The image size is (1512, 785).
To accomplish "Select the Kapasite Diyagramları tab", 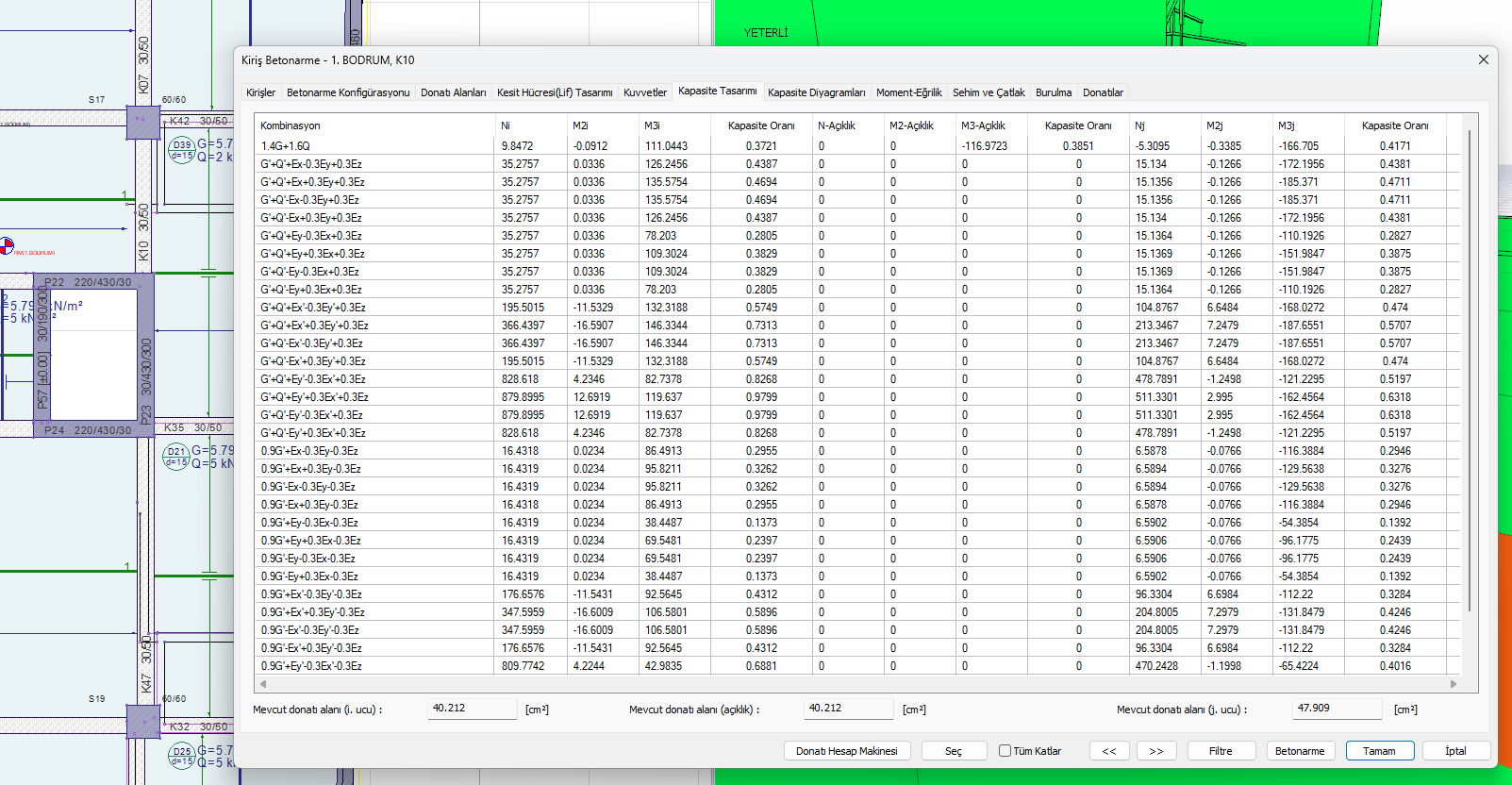I will 816,92.
